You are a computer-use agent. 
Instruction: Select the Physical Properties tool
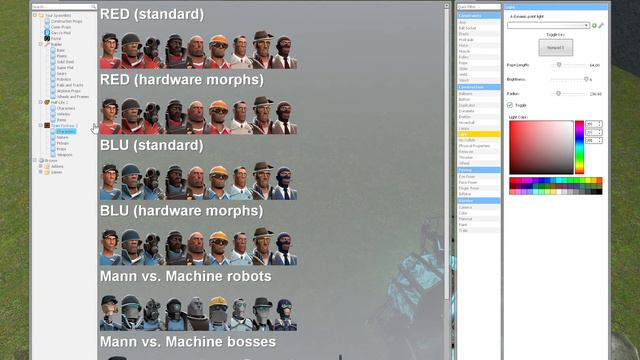tap(479, 146)
